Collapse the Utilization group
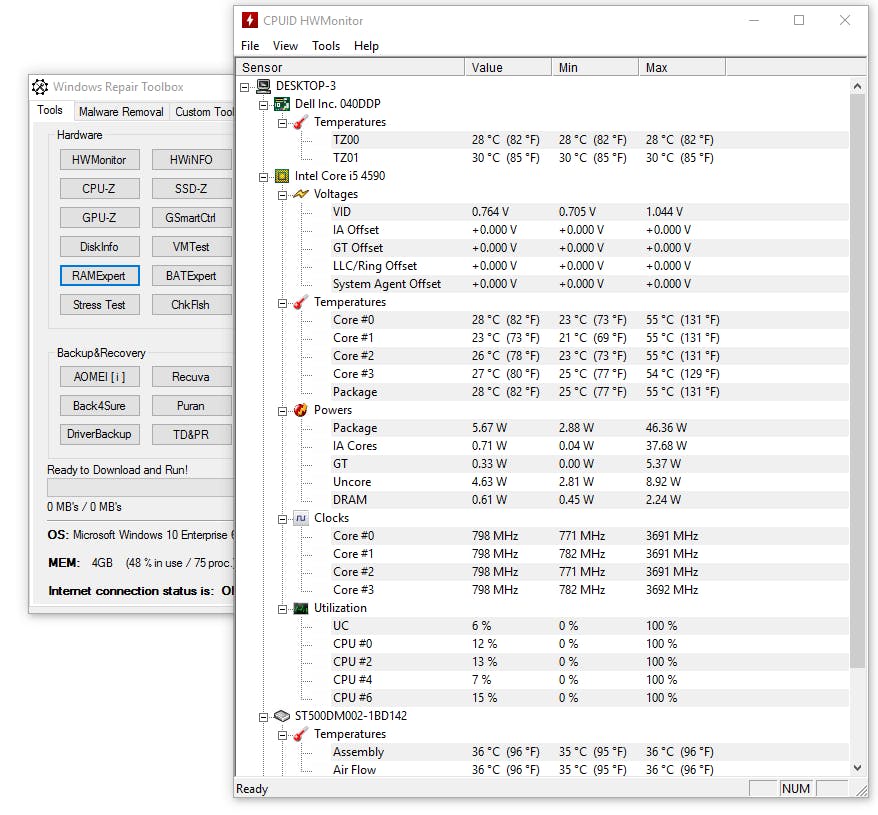This screenshot has width=878, height=815. [x=282, y=609]
